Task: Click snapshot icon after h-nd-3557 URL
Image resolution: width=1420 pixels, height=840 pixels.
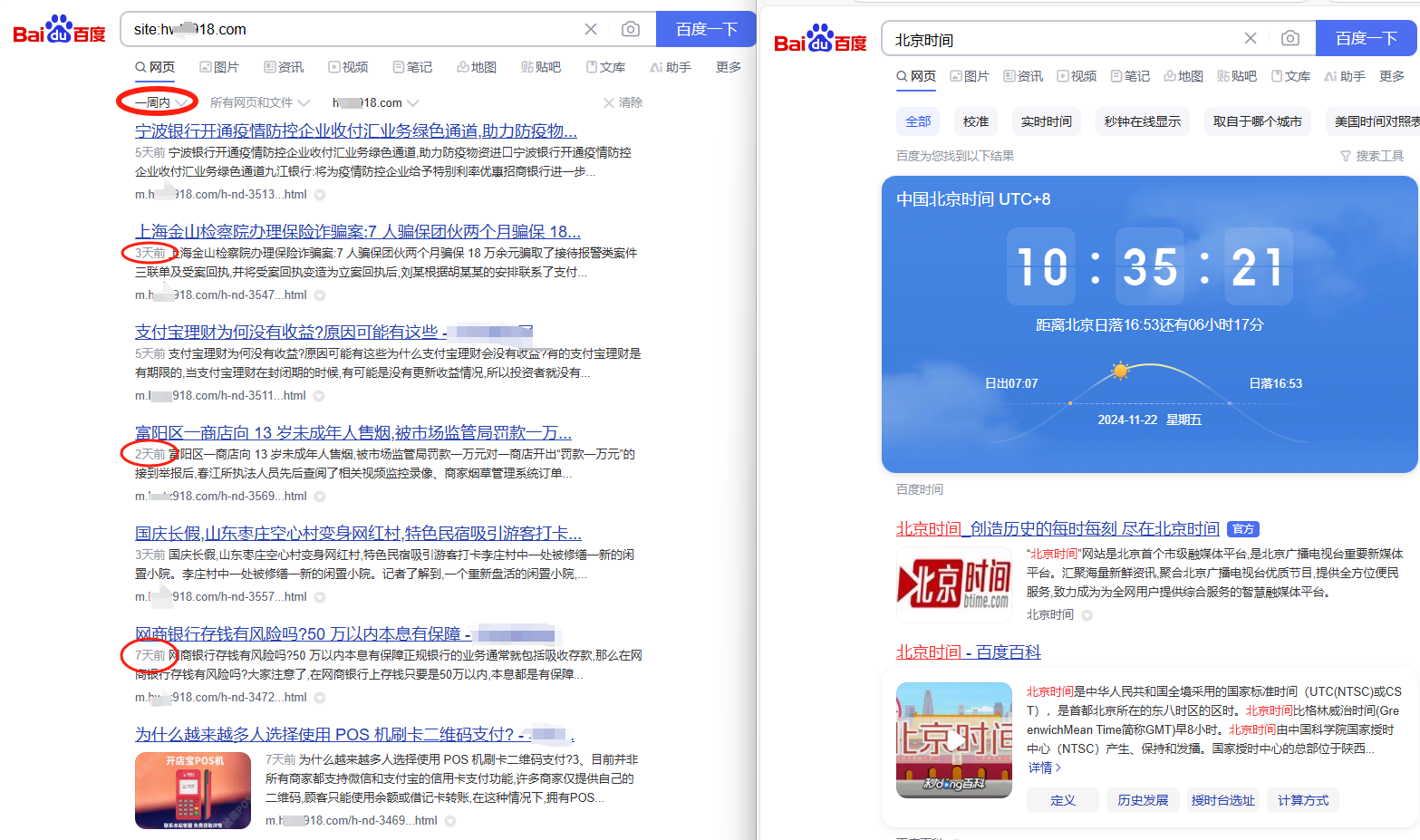Action: click(320, 597)
